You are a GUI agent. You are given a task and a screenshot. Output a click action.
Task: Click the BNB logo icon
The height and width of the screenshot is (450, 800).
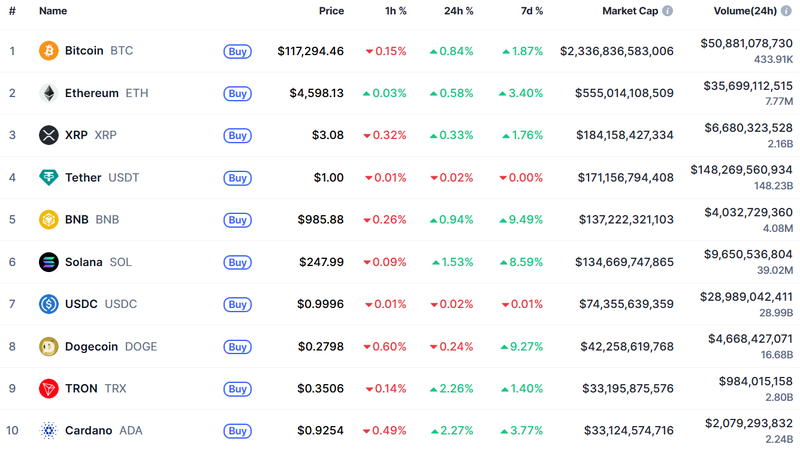[48, 219]
